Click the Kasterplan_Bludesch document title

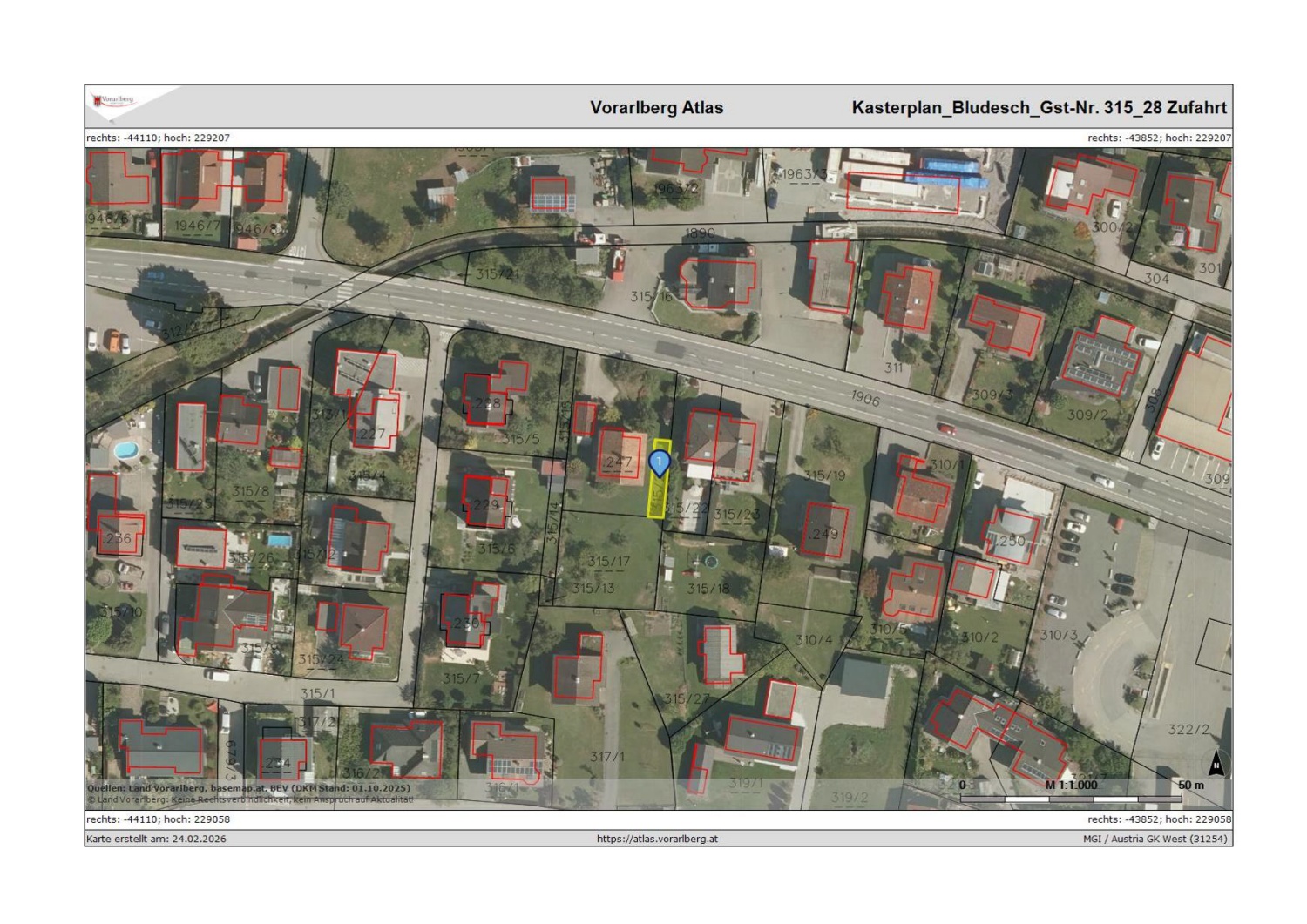point(1039,108)
